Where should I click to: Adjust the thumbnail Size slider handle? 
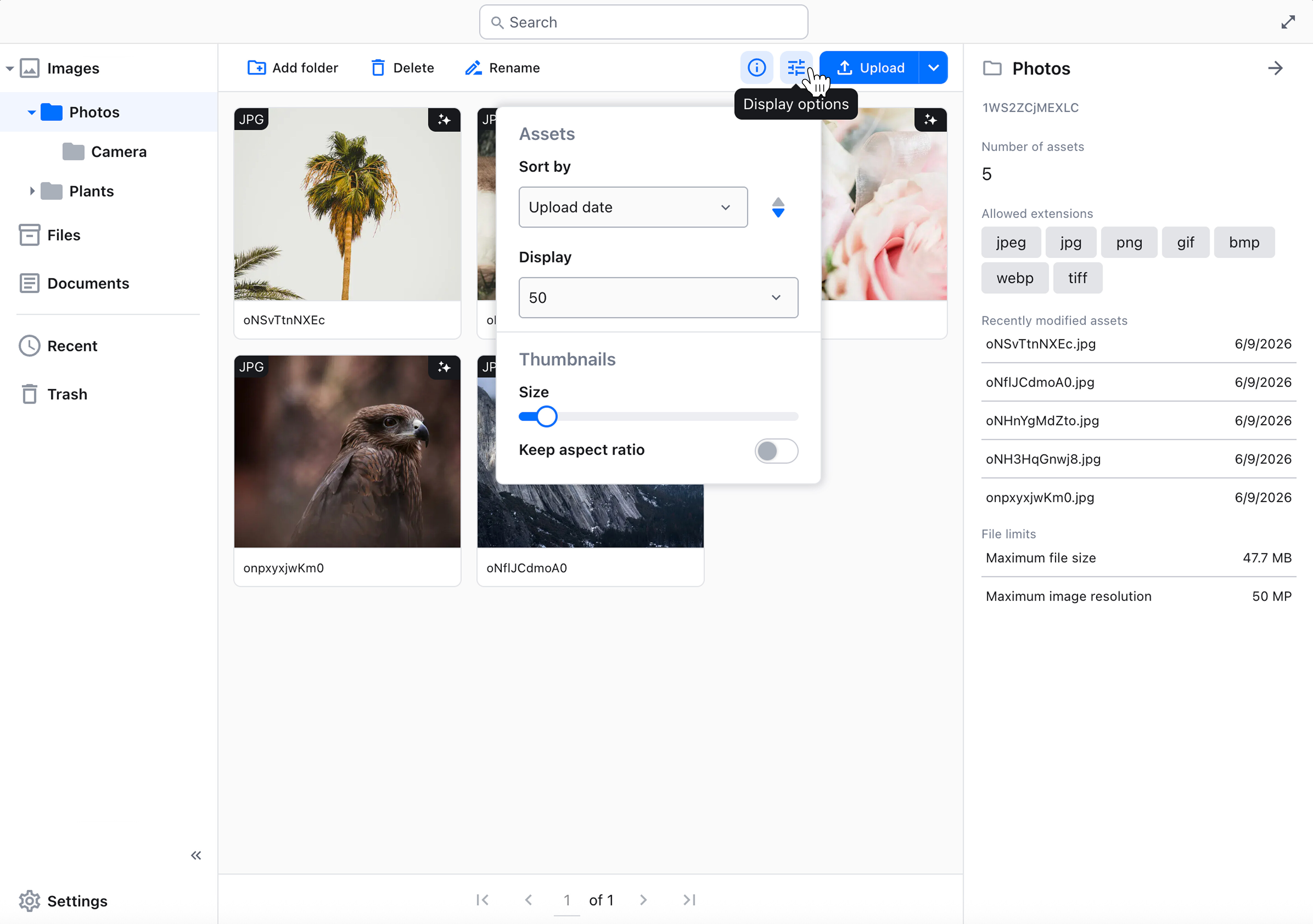click(547, 417)
